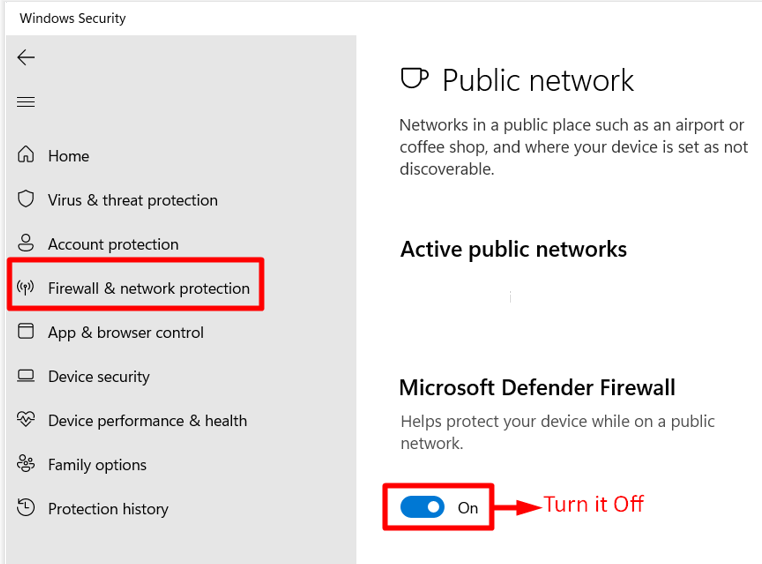This screenshot has width=762, height=564.
Task: Select the Device security laptop icon
Action: coord(26,376)
